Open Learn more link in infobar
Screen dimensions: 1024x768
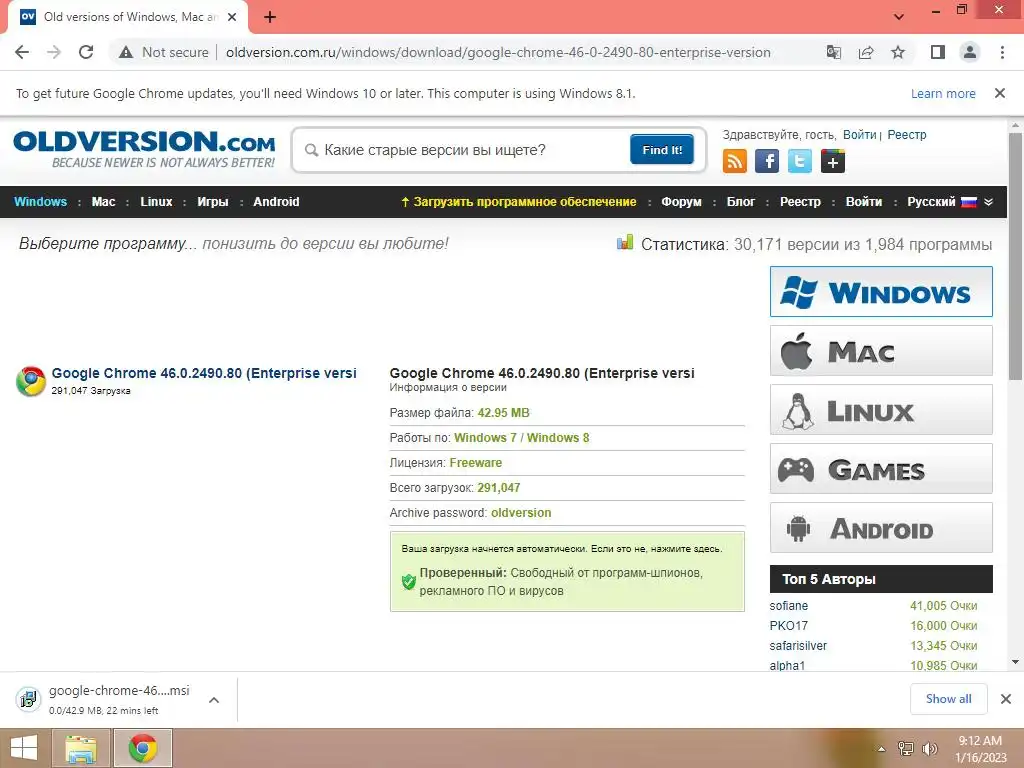tap(943, 93)
